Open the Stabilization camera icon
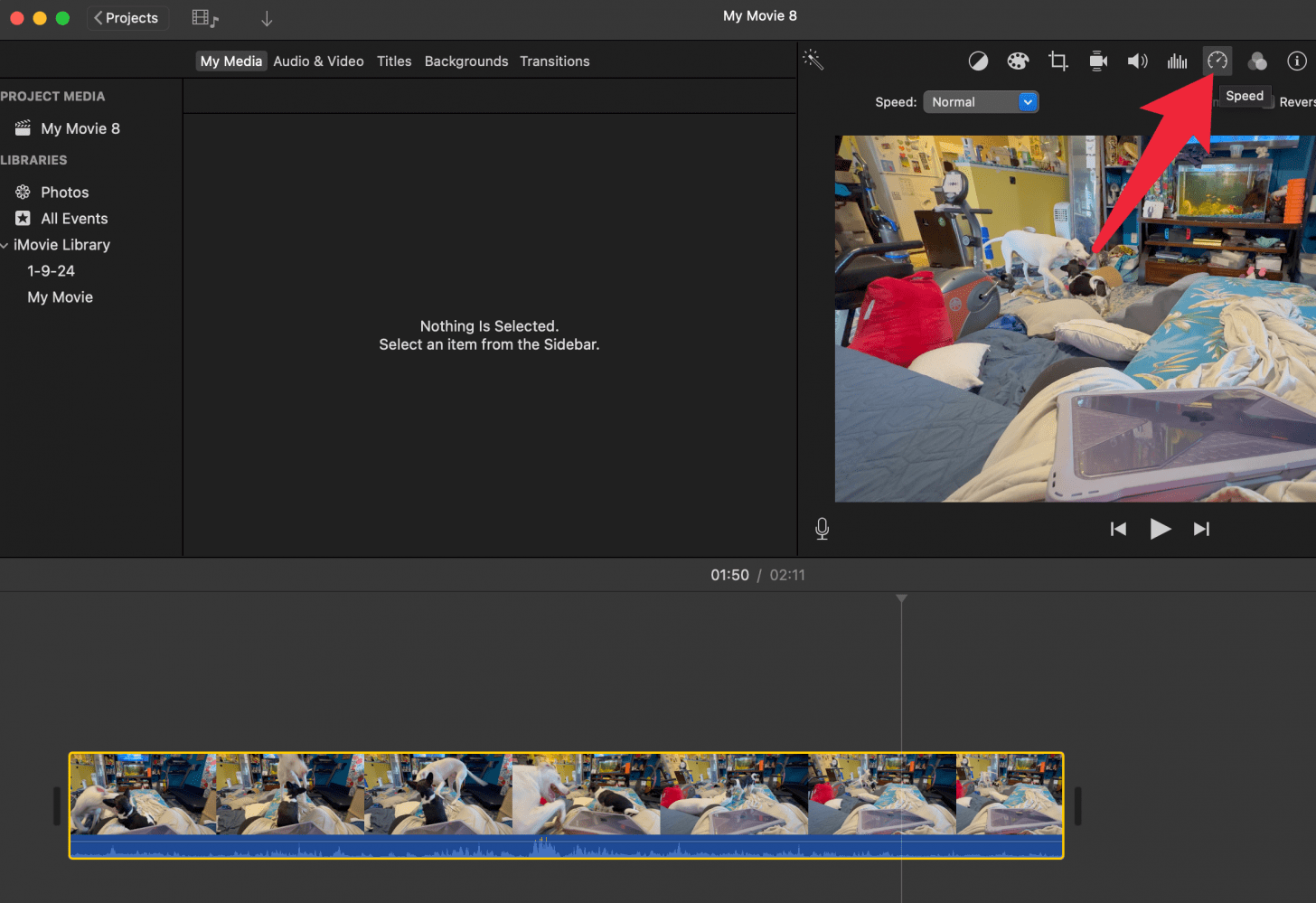This screenshot has width=1316, height=903. pos(1098,61)
